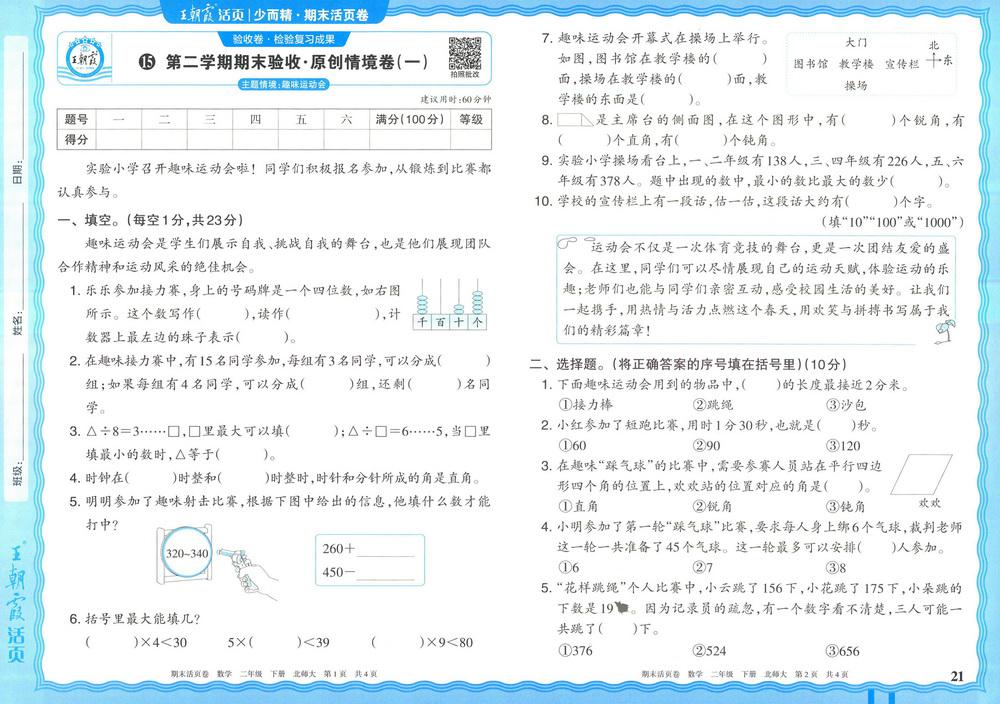Click the 欢欢 label under the parallelogram
Viewport: 1000px width, 704px height.
coord(929,503)
